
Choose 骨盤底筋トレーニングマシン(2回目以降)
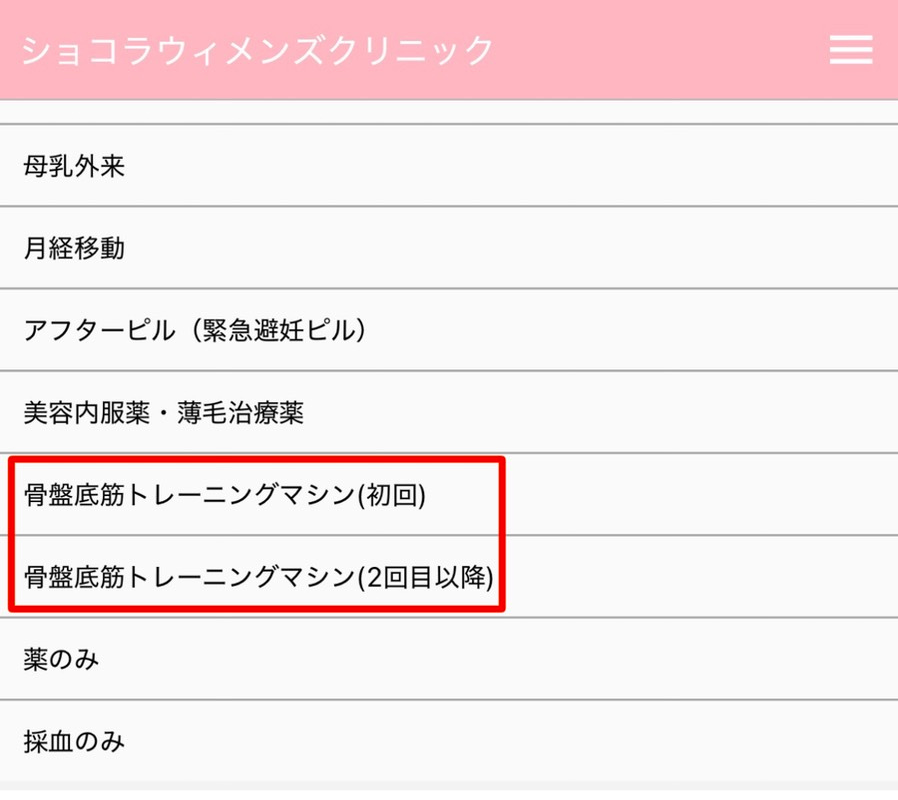(260, 577)
